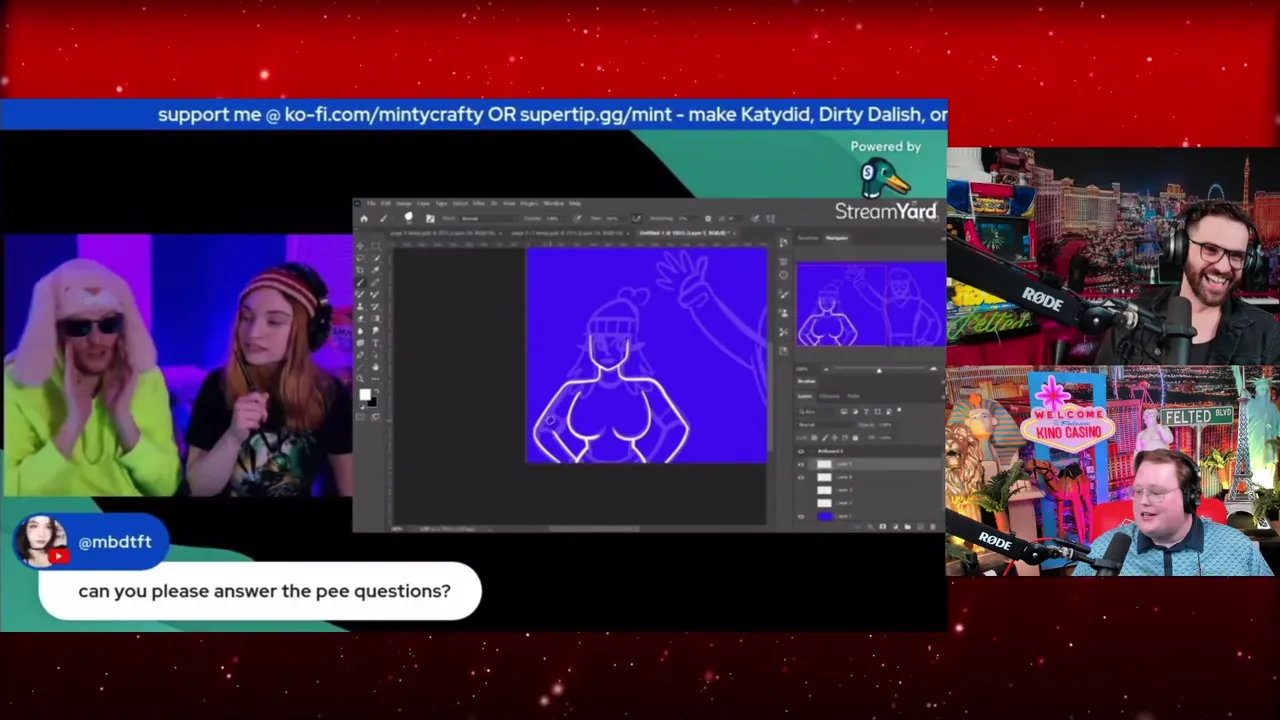Switch to Untitled-3 document tab
This screenshot has width=1280, height=720.
pos(685,233)
